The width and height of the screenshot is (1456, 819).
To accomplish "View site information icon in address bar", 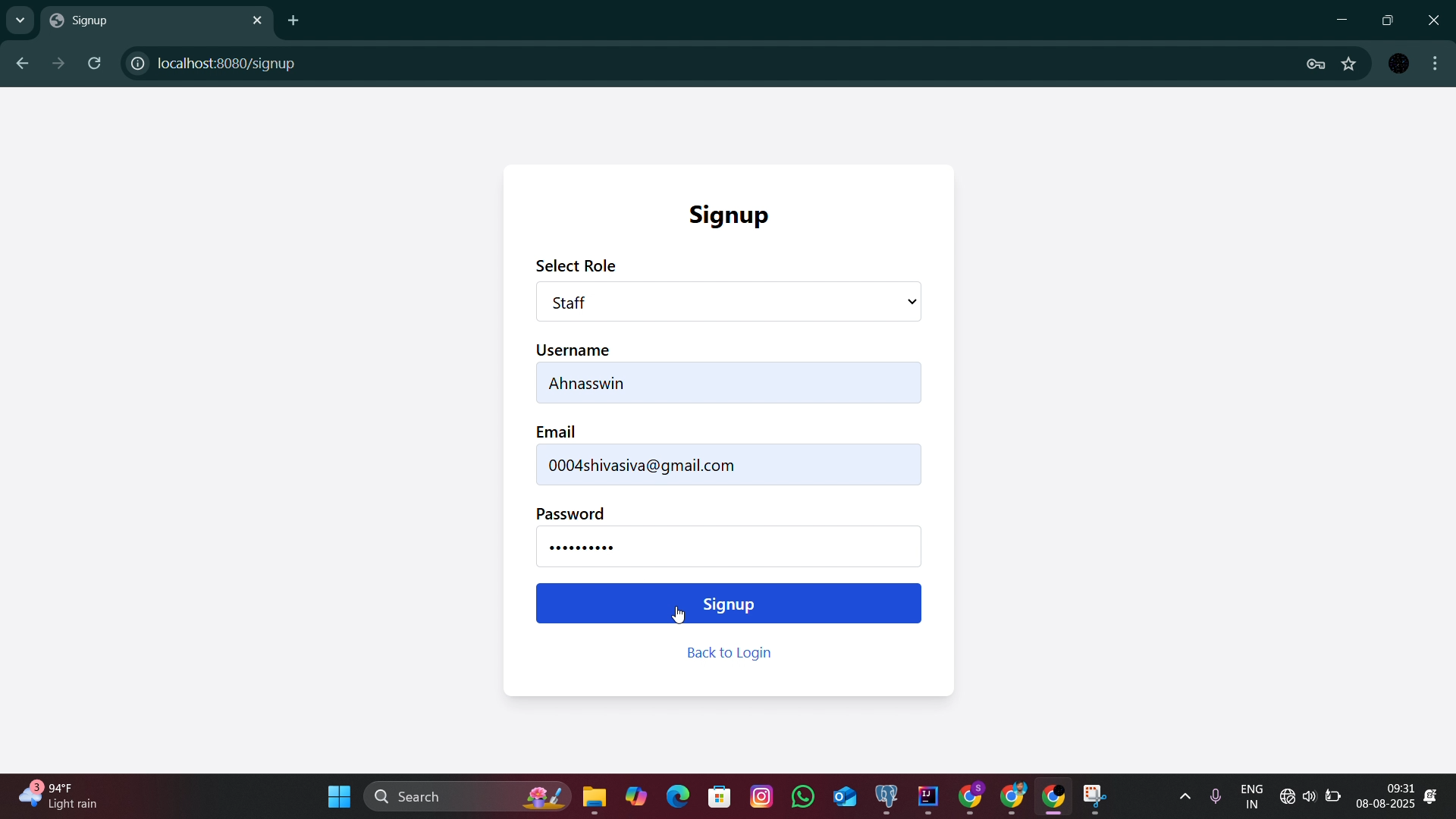I will [x=137, y=64].
